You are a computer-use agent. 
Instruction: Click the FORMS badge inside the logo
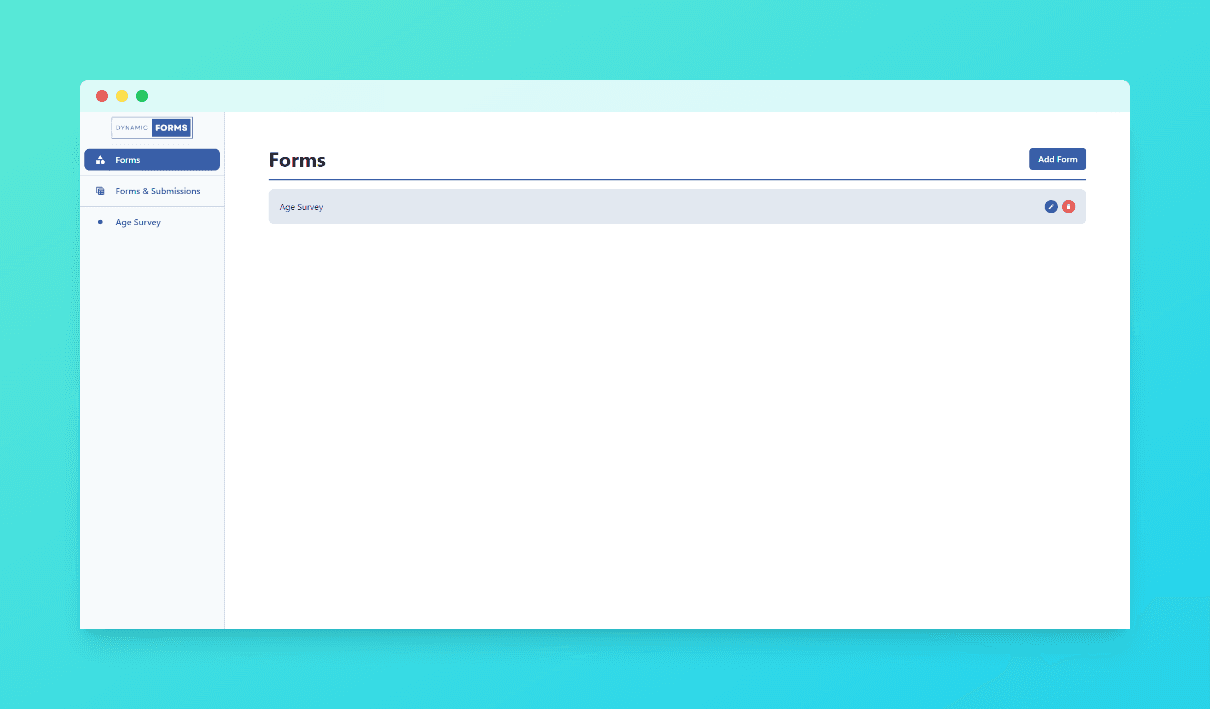170,127
